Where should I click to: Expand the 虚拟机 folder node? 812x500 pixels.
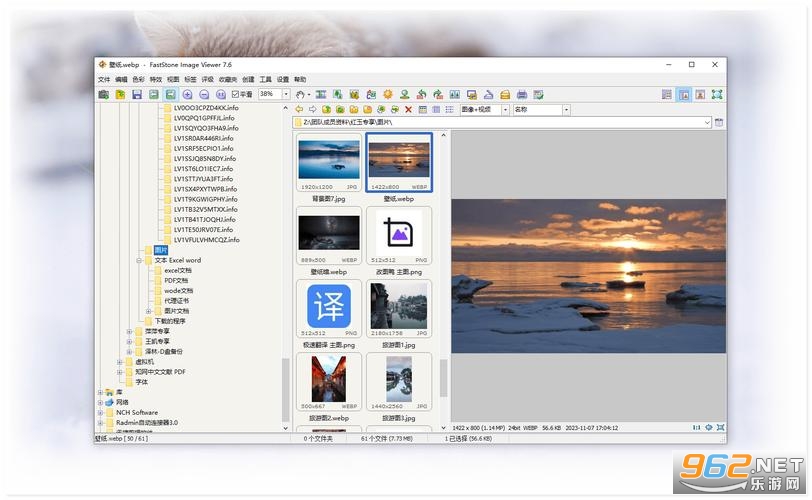(120, 362)
